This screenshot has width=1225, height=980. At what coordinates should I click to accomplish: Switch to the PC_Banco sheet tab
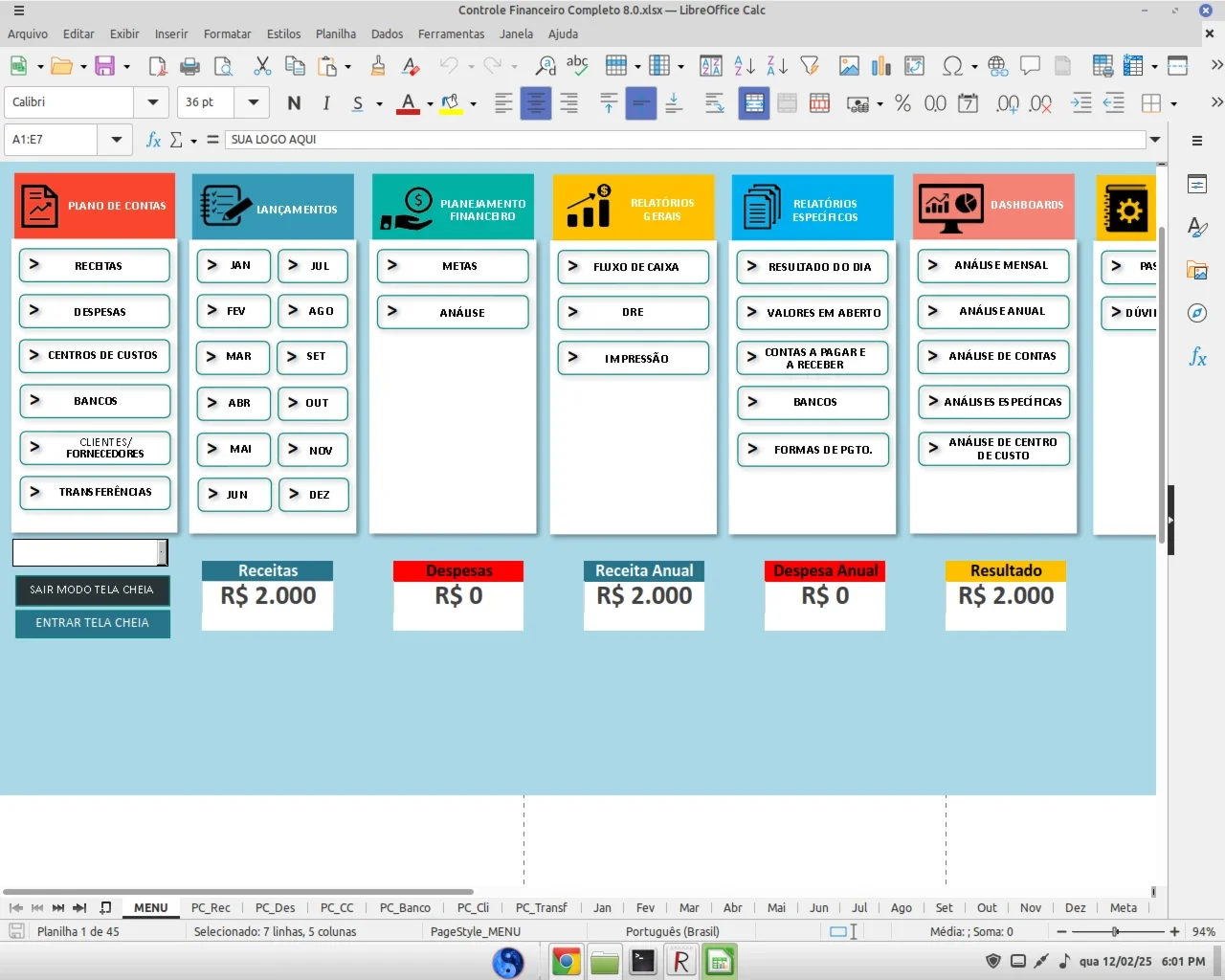click(x=405, y=907)
